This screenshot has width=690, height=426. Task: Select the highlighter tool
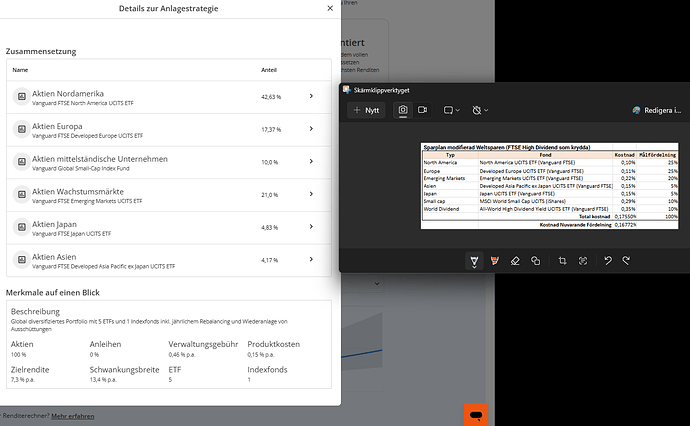495,260
